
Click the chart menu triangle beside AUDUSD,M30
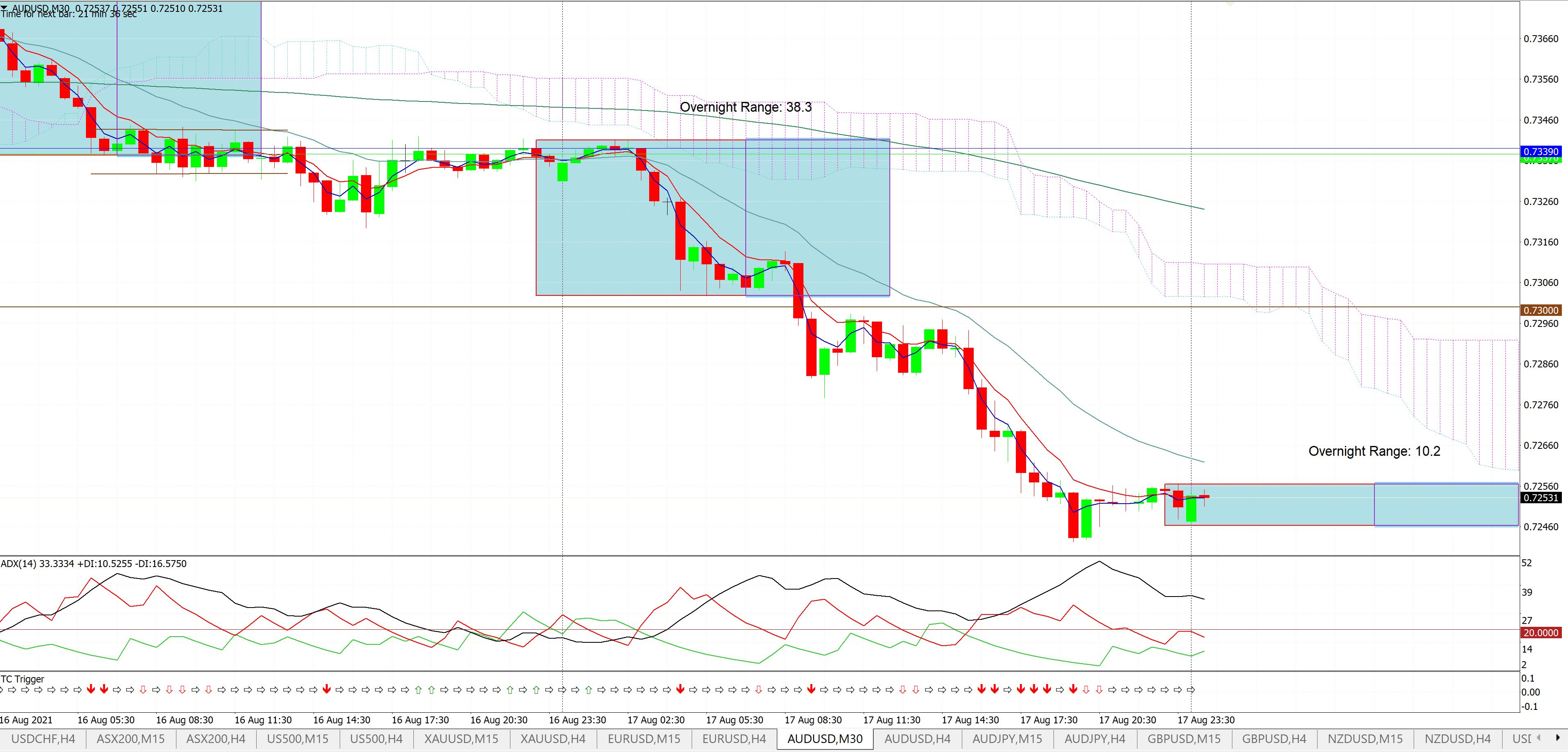point(5,8)
